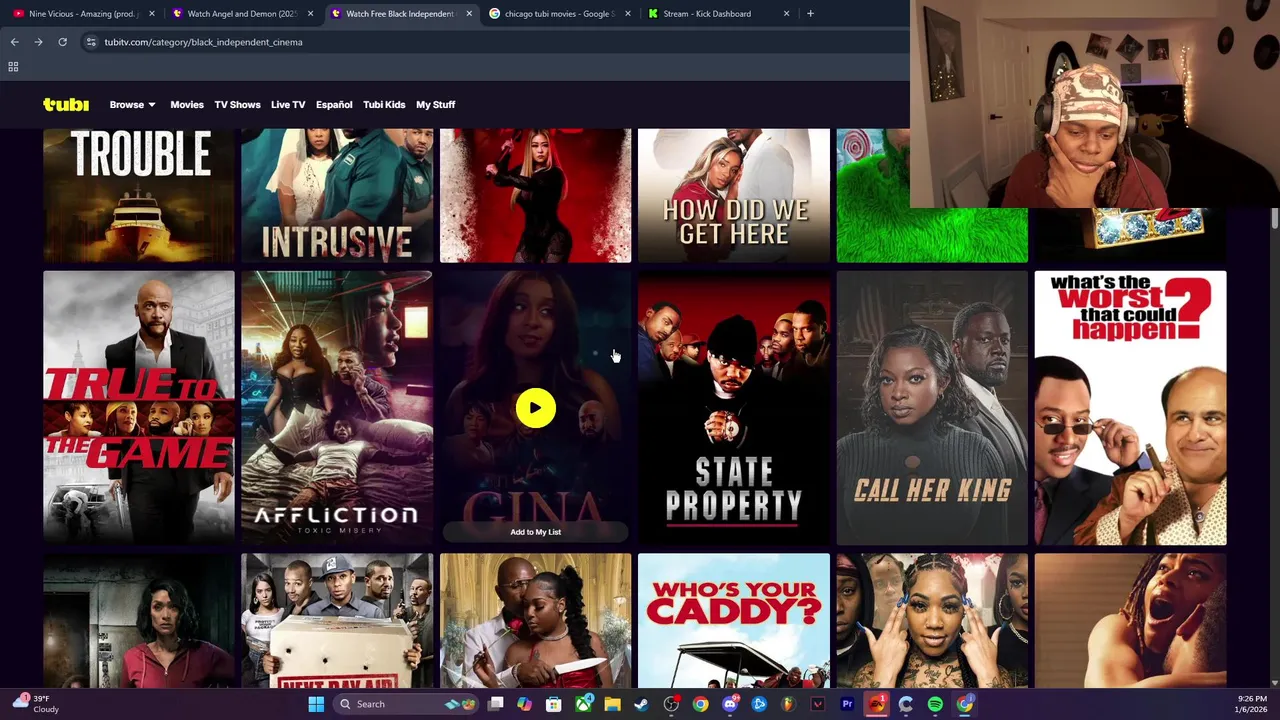The height and width of the screenshot is (720, 1280).
Task: Open the Affliction Toxic Misery poster
Action: [x=337, y=408]
